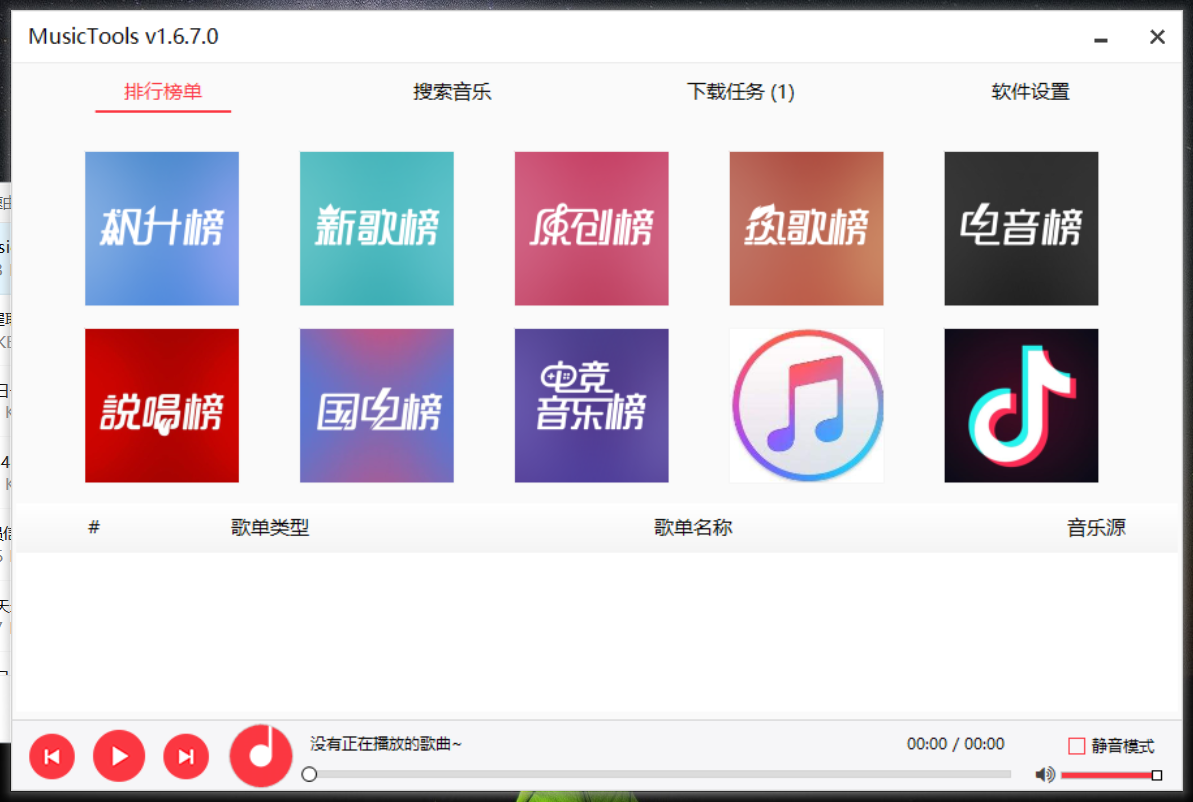Open the 原创榜 chart tile
Viewport: 1193px width, 802px height.
click(591, 228)
